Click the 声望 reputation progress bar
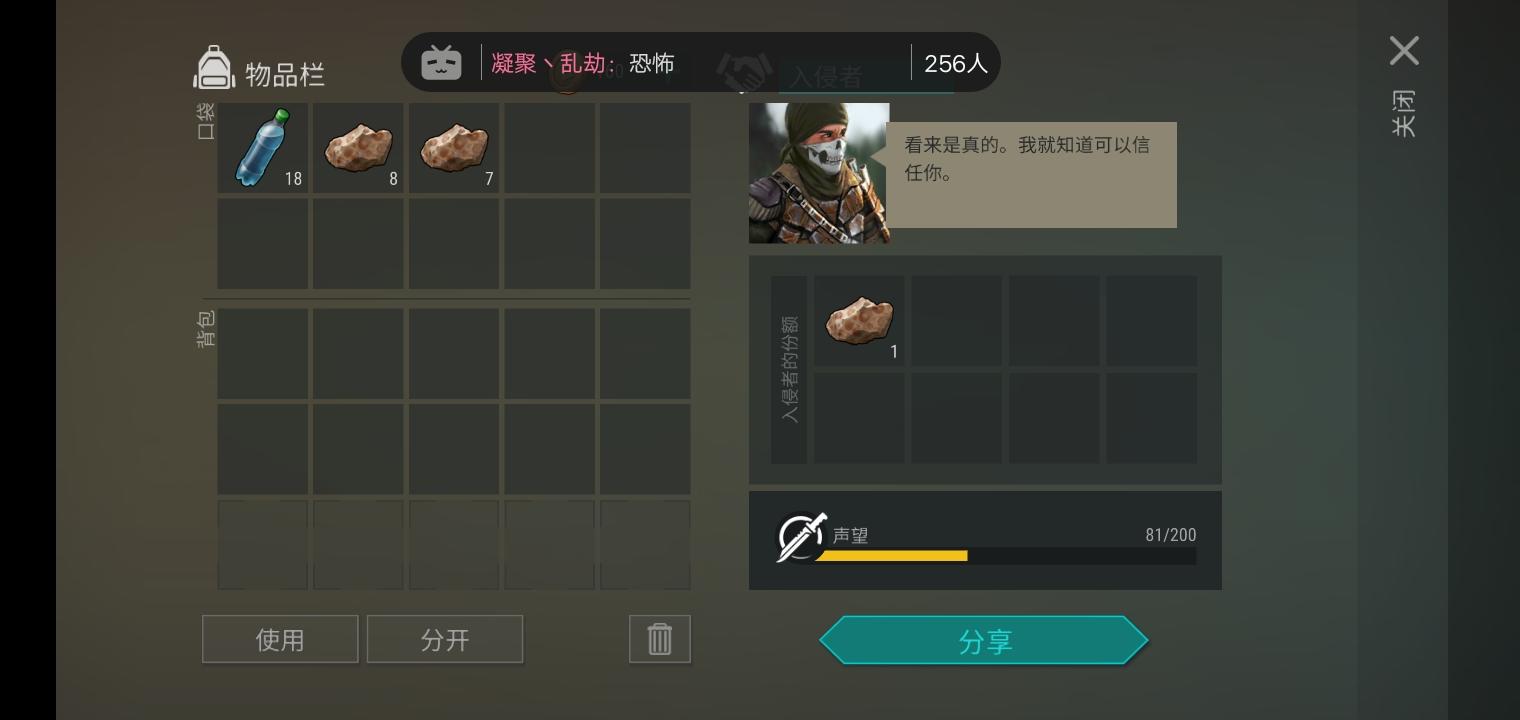1520x720 pixels. click(x=1005, y=556)
